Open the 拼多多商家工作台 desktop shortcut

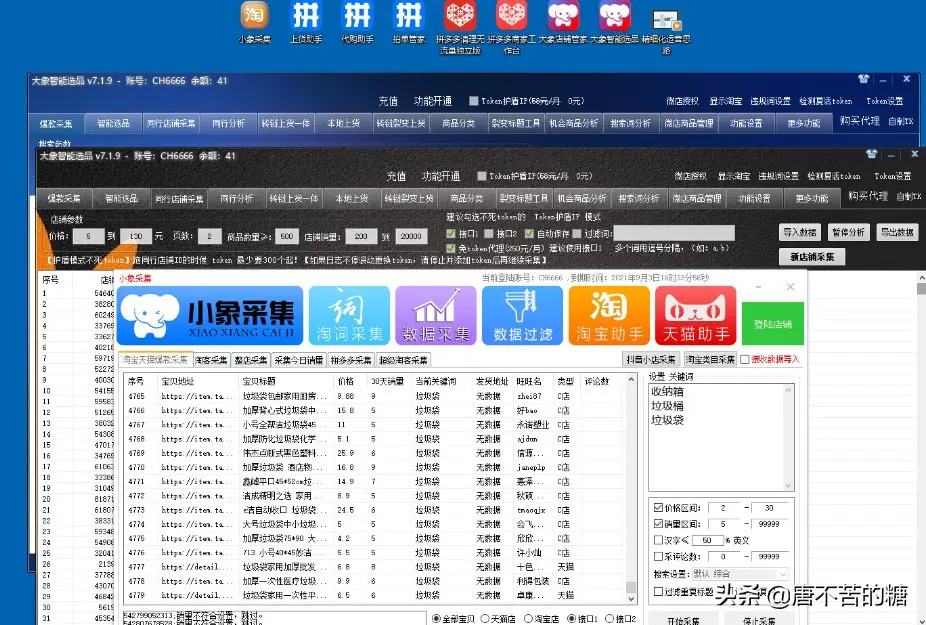[511, 27]
